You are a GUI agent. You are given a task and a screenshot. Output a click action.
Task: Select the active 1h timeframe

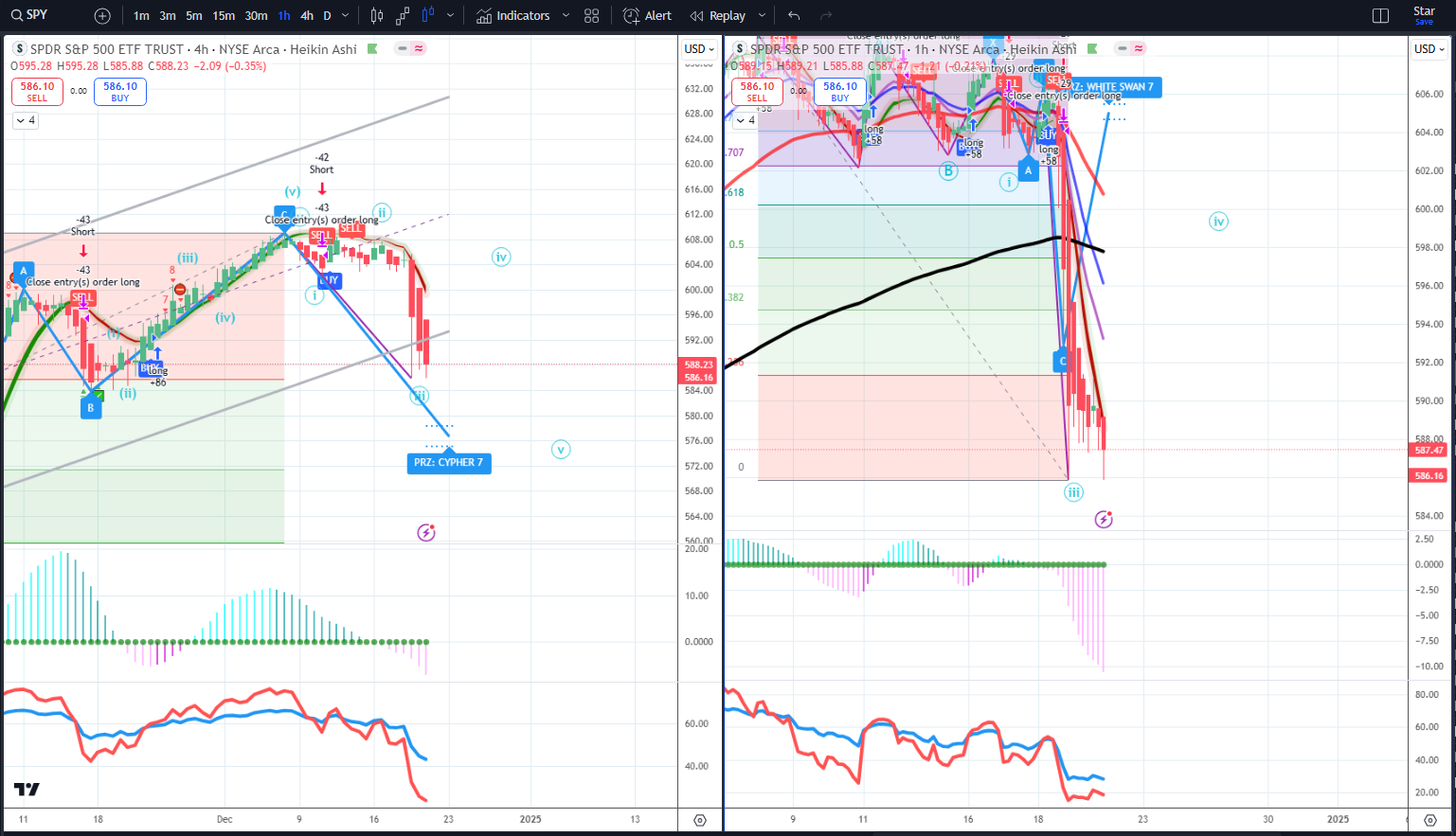(x=284, y=16)
